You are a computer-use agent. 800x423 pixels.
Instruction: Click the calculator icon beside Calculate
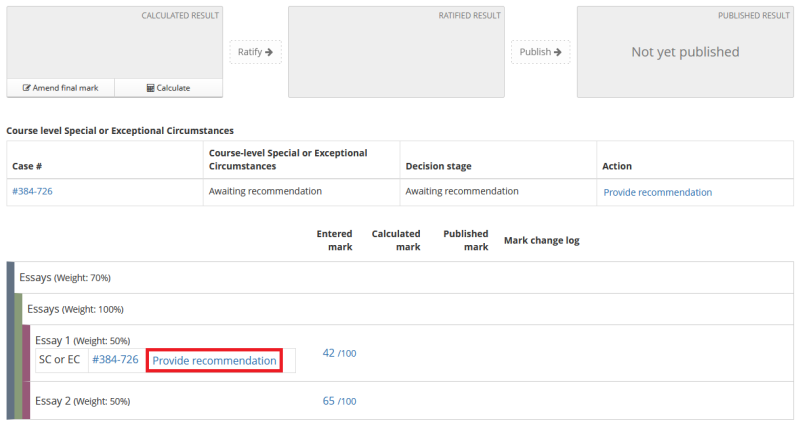[x=151, y=88]
